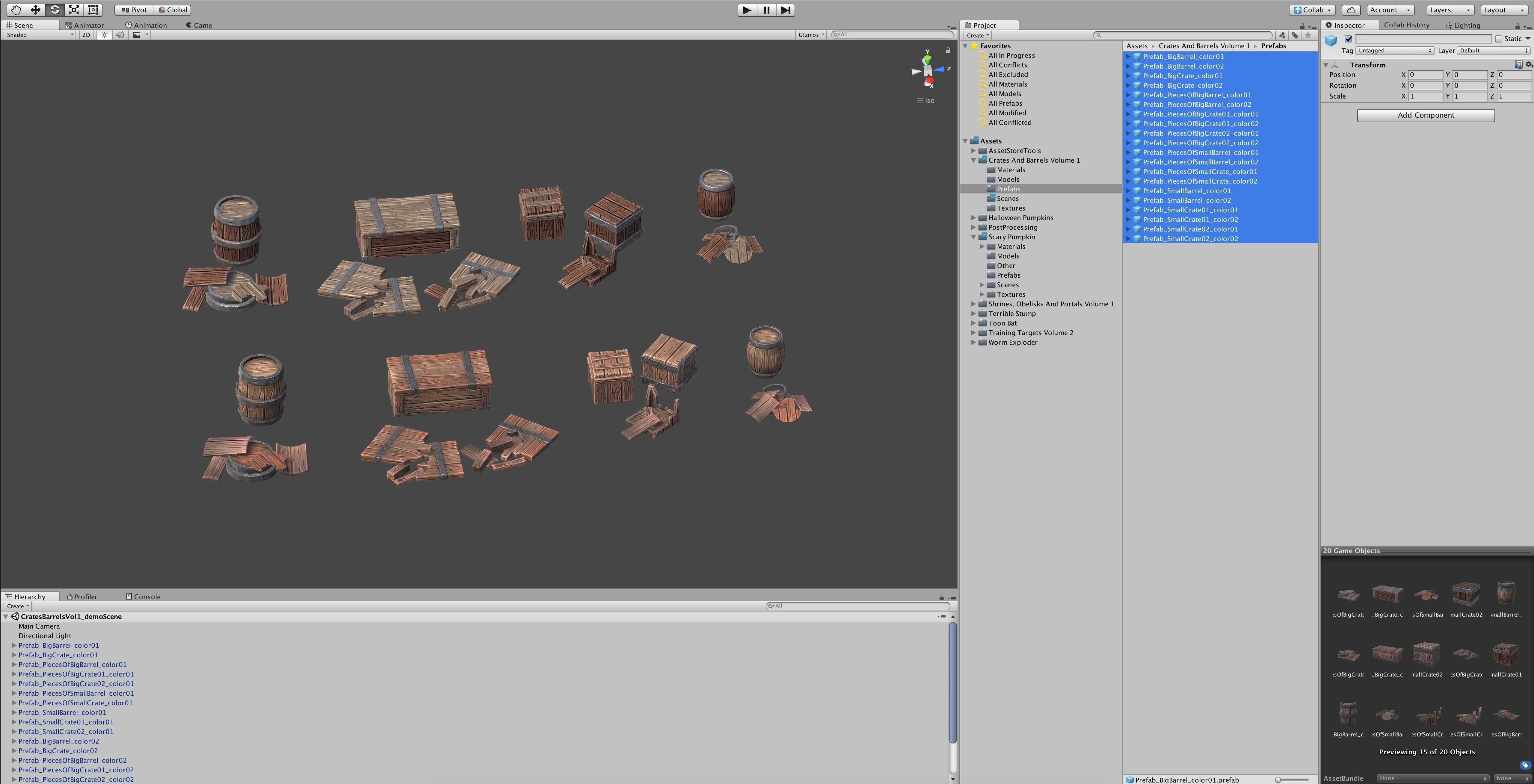1534x784 pixels.
Task: Select the Hand tool
Action: pos(16,10)
